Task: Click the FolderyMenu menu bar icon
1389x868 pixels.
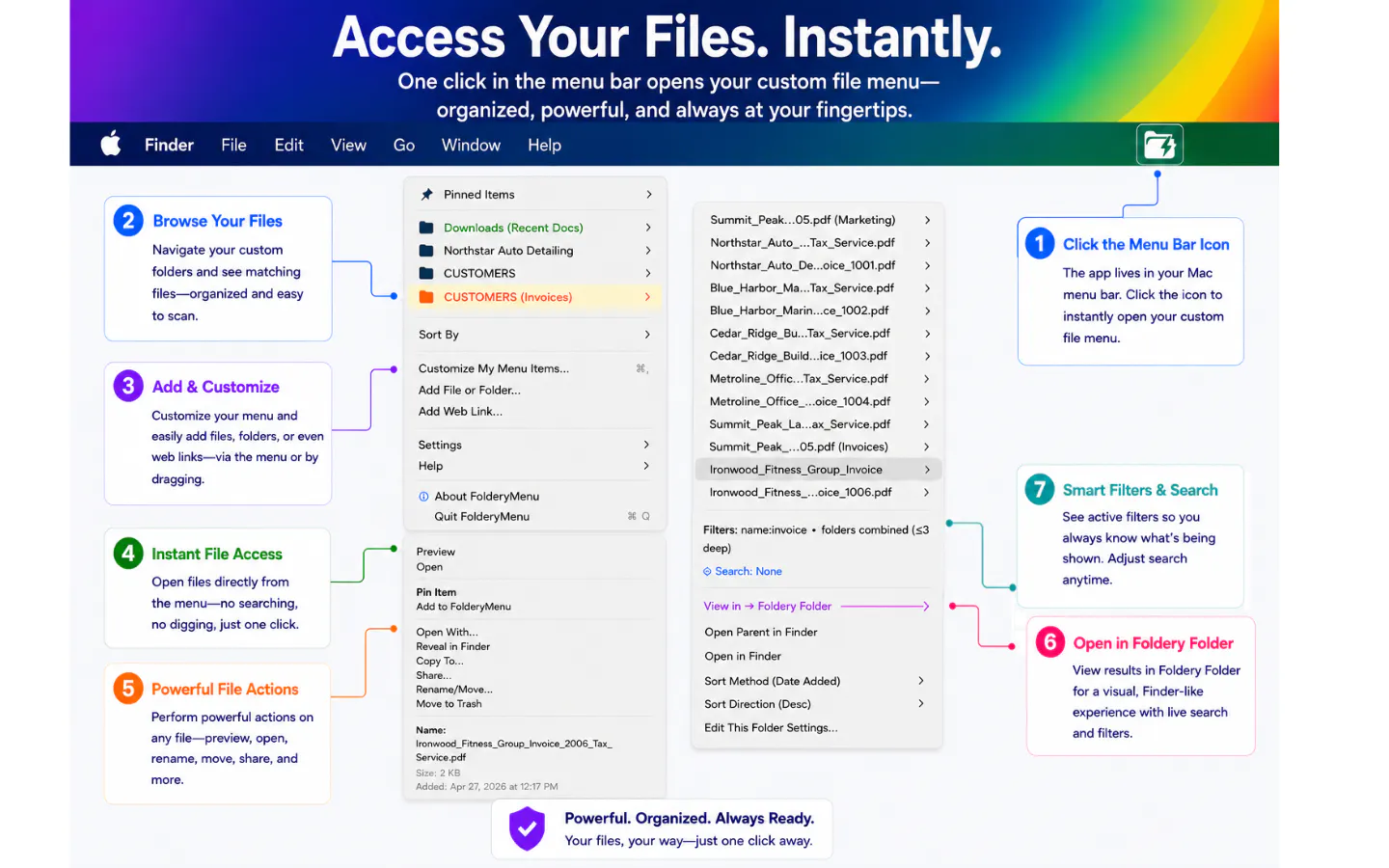Action: click(x=1159, y=146)
